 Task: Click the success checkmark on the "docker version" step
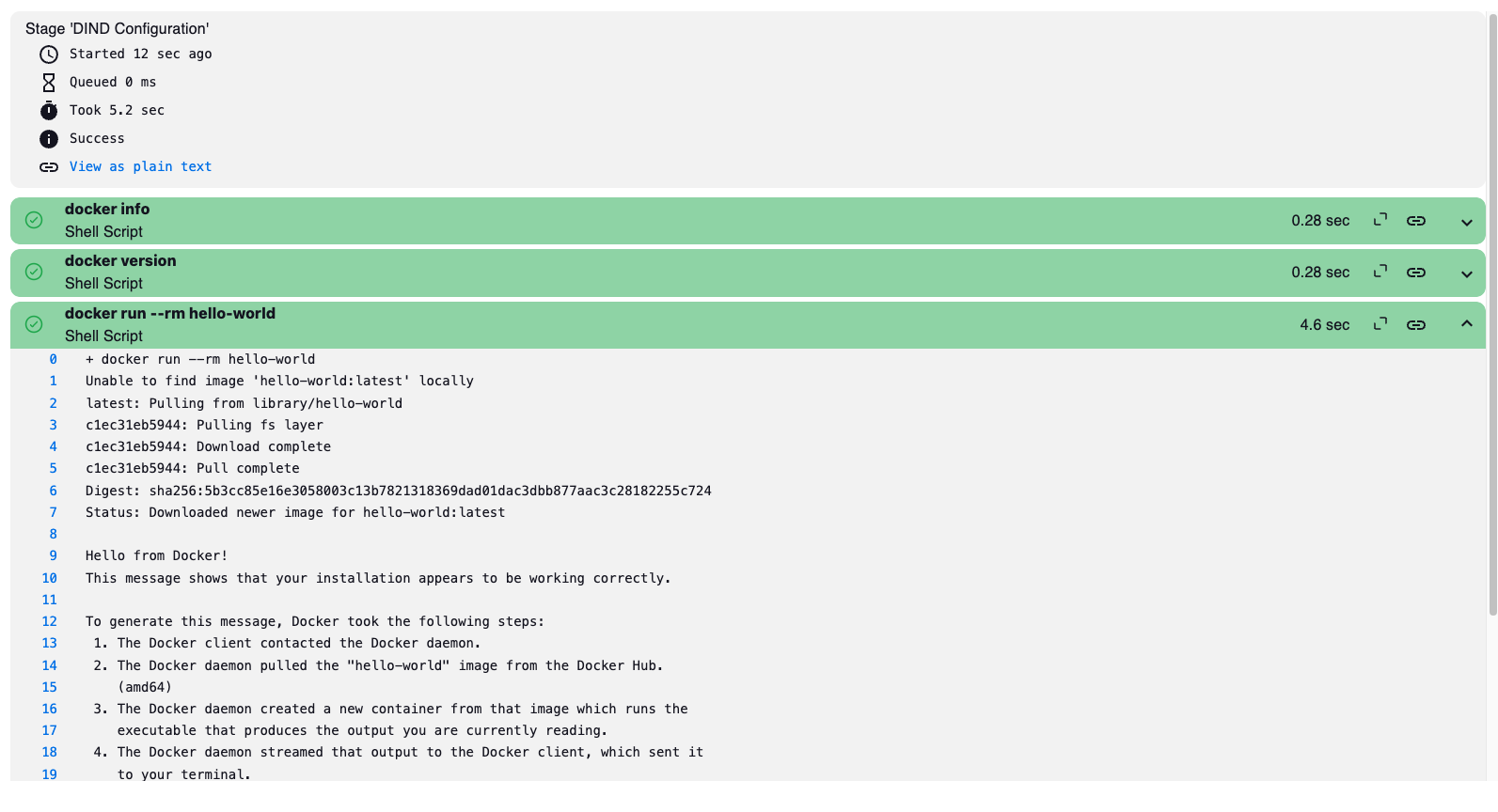(x=34, y=272)
